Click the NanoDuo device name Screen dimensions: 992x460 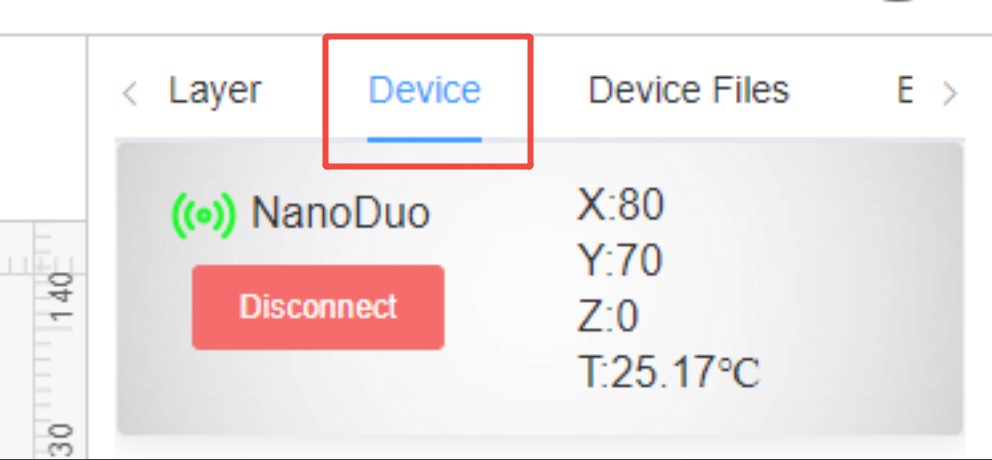[340, 214]
